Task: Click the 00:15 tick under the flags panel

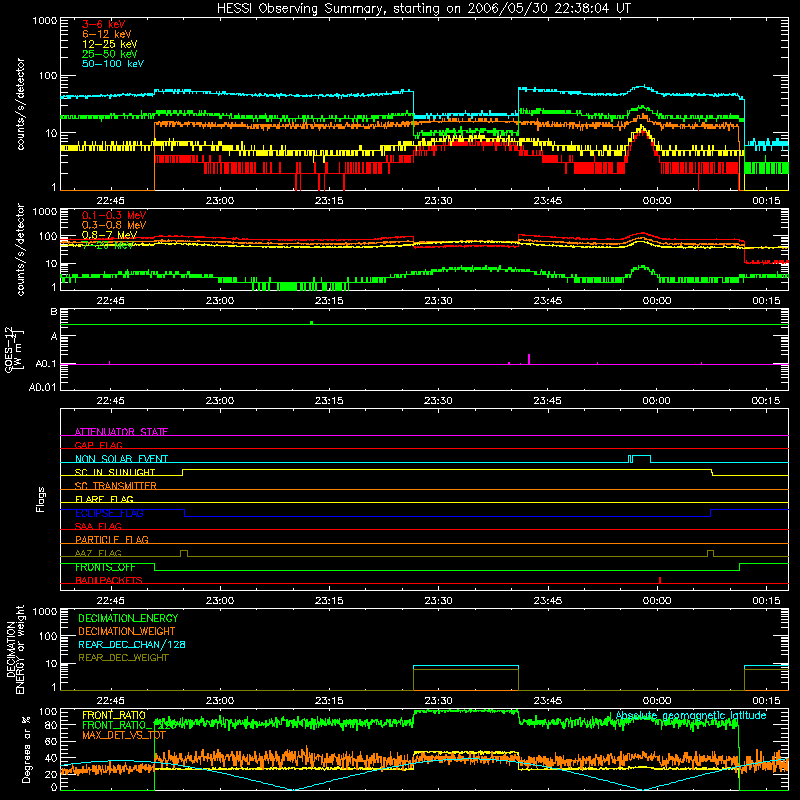Action: point(766,601)
